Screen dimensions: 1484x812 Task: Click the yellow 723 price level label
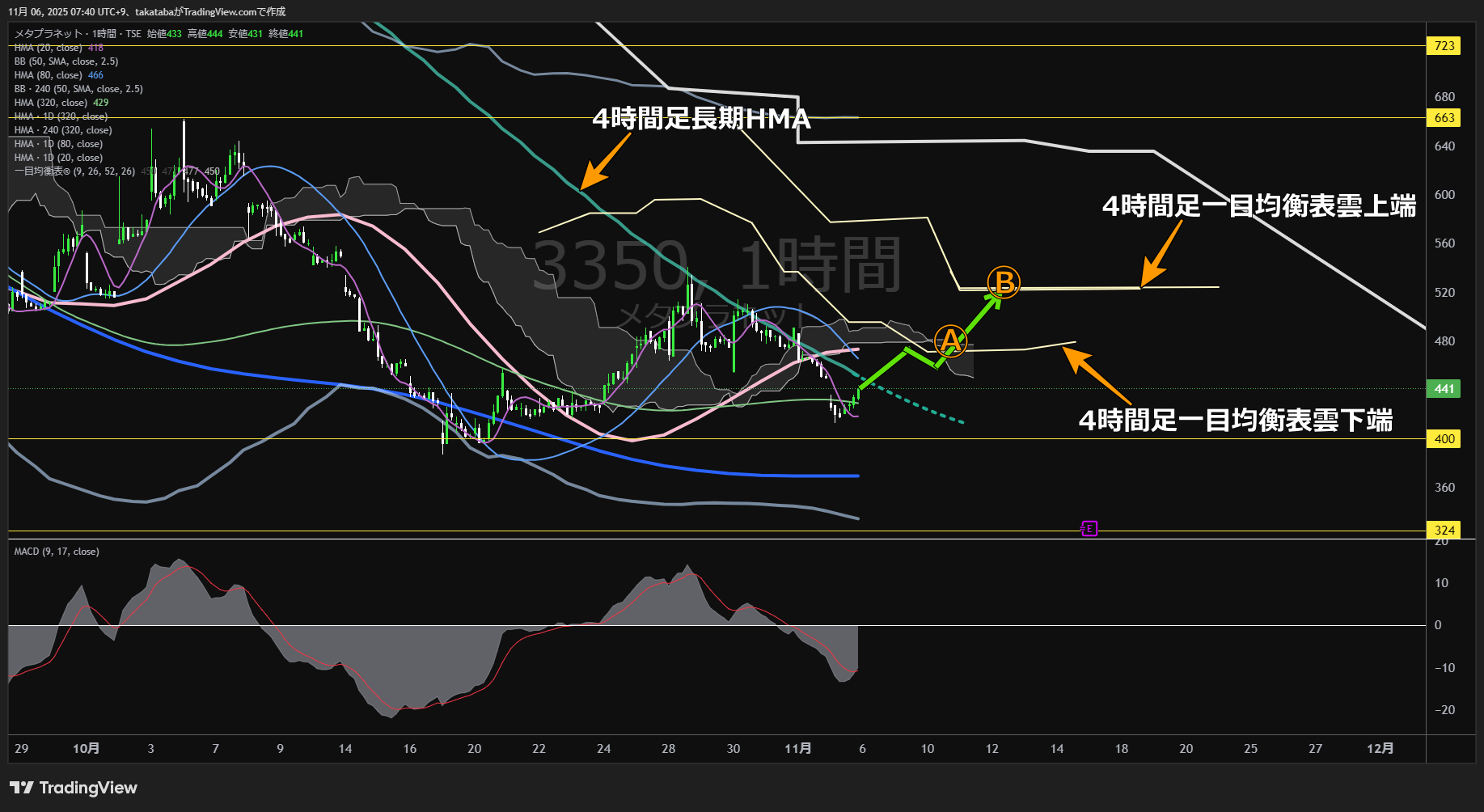[x=1444, y=46]
